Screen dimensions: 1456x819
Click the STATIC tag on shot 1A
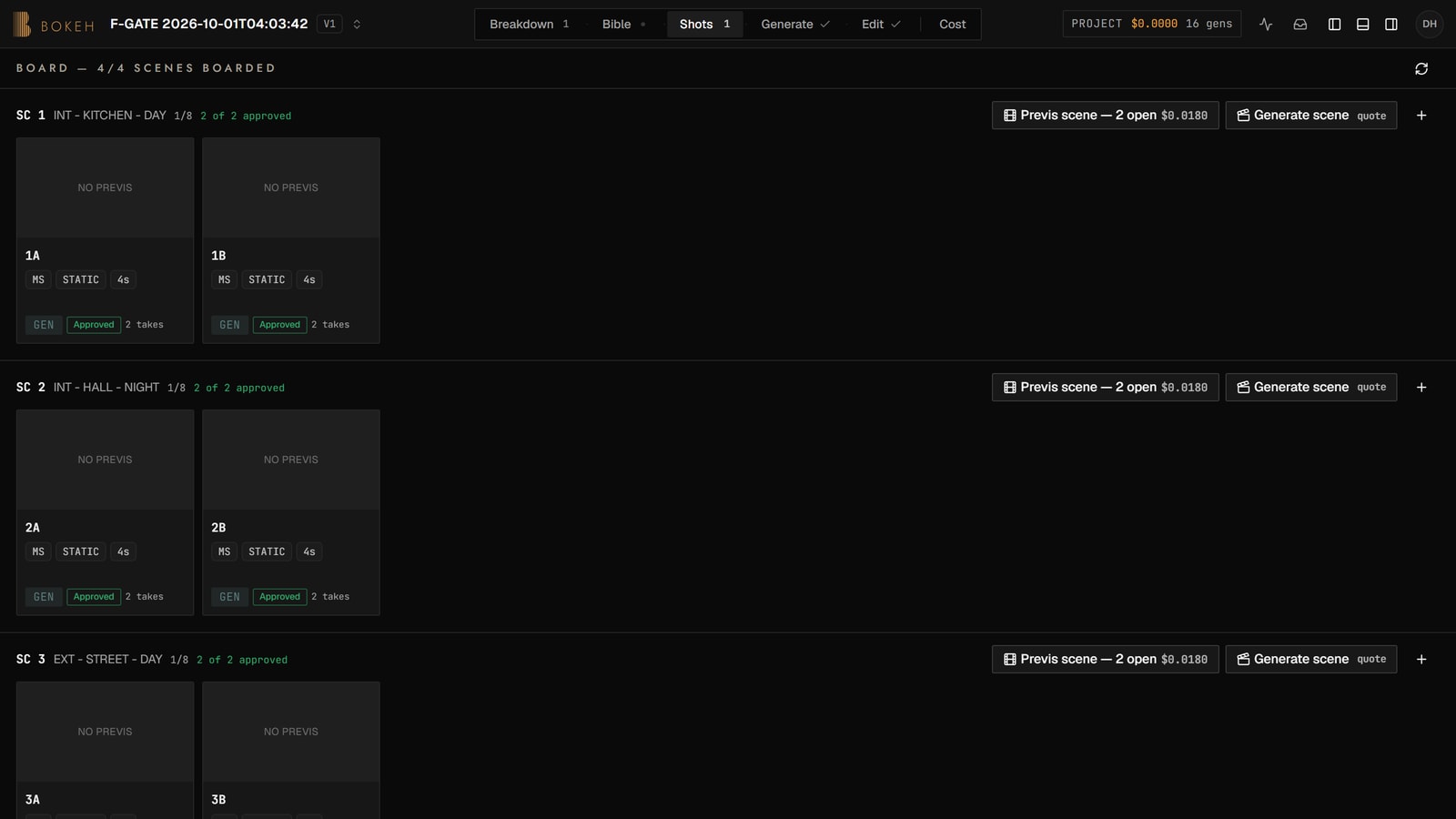[81, 280]
